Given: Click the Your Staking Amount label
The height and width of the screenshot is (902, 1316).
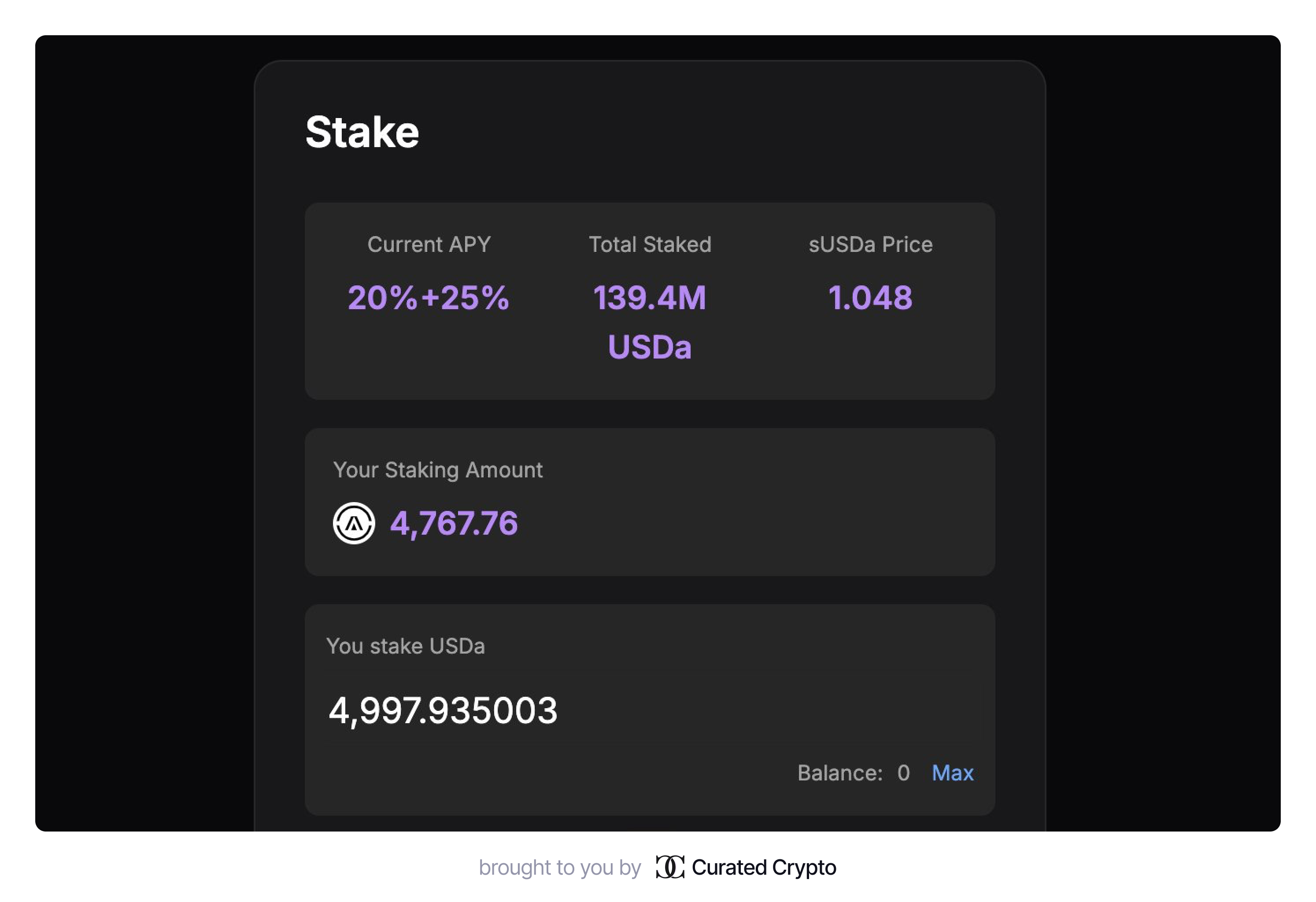Looking at the screenshot, I should click(438, 470).
